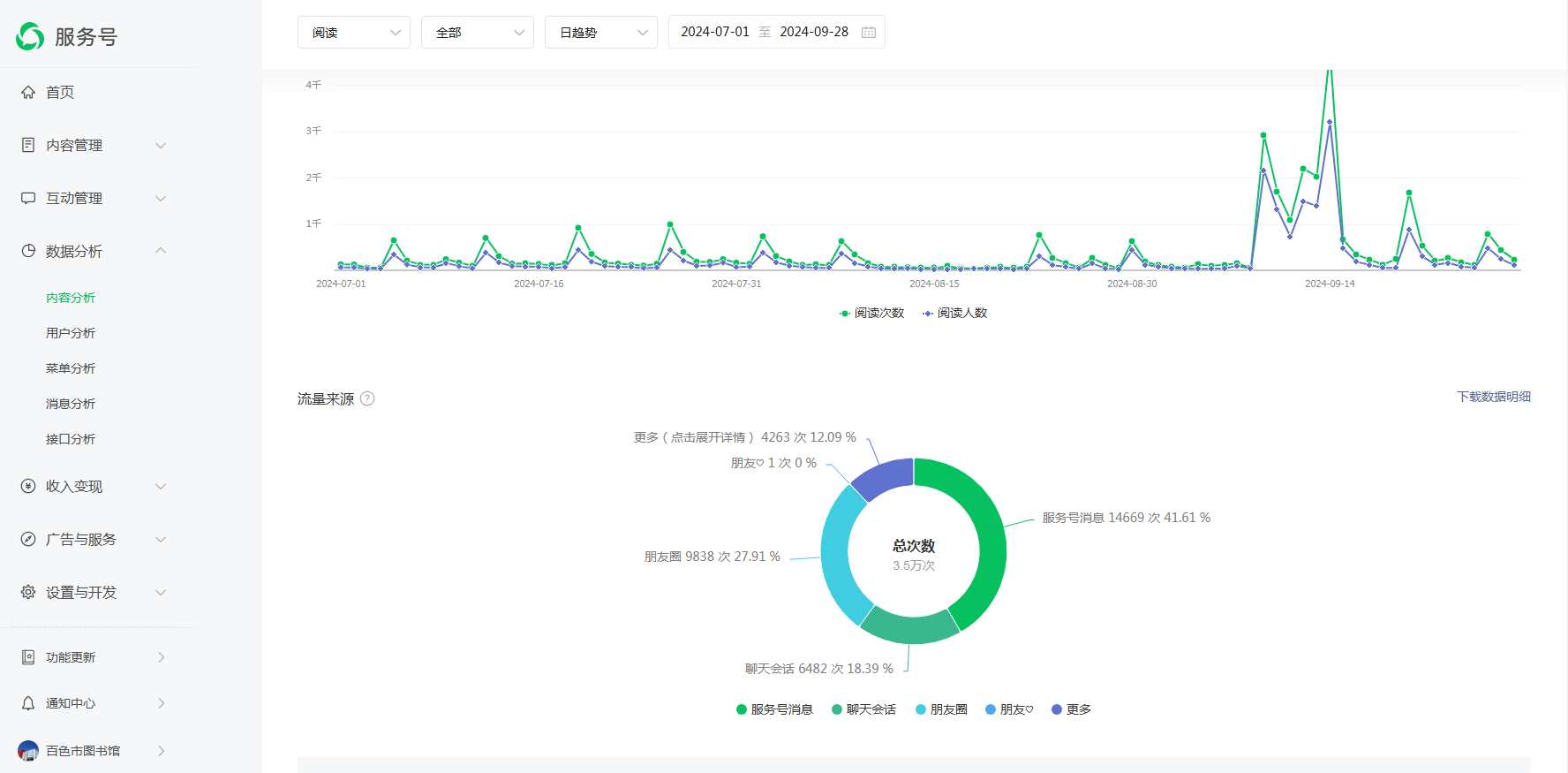Screen dimensions: 1568x773
Task: Click the 互动管理 chat bubble icon
Action: tap(28, 198)
